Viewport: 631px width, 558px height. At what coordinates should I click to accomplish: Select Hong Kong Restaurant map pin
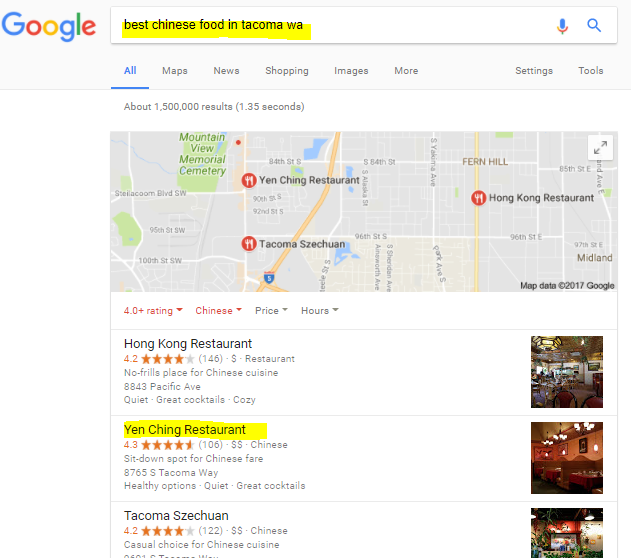478,198
